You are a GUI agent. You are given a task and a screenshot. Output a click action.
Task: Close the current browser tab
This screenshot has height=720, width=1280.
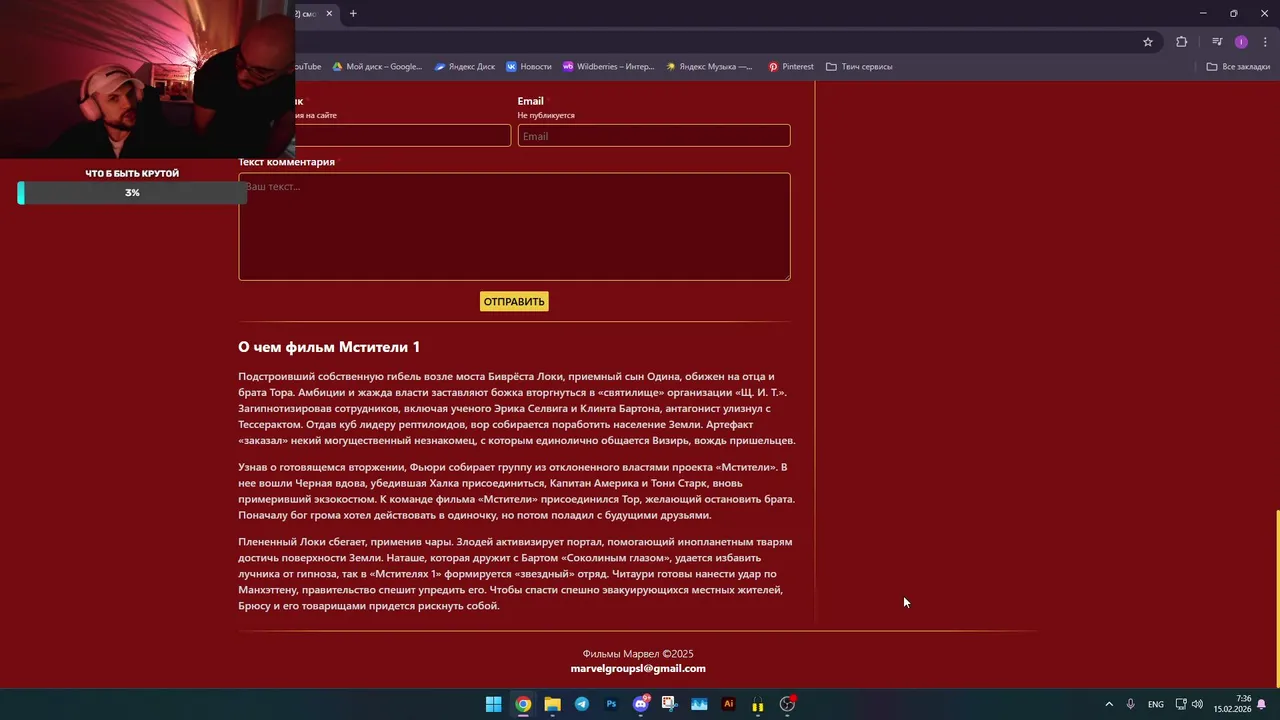329,14
